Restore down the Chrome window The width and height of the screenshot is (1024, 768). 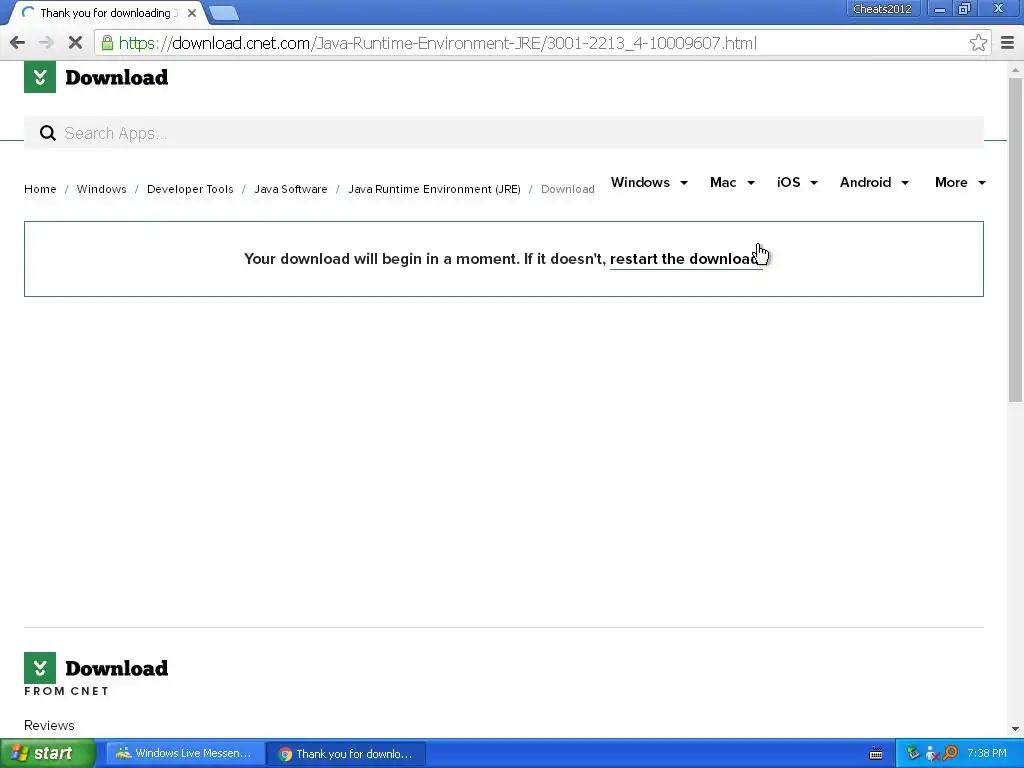click(x=964, y=9)
